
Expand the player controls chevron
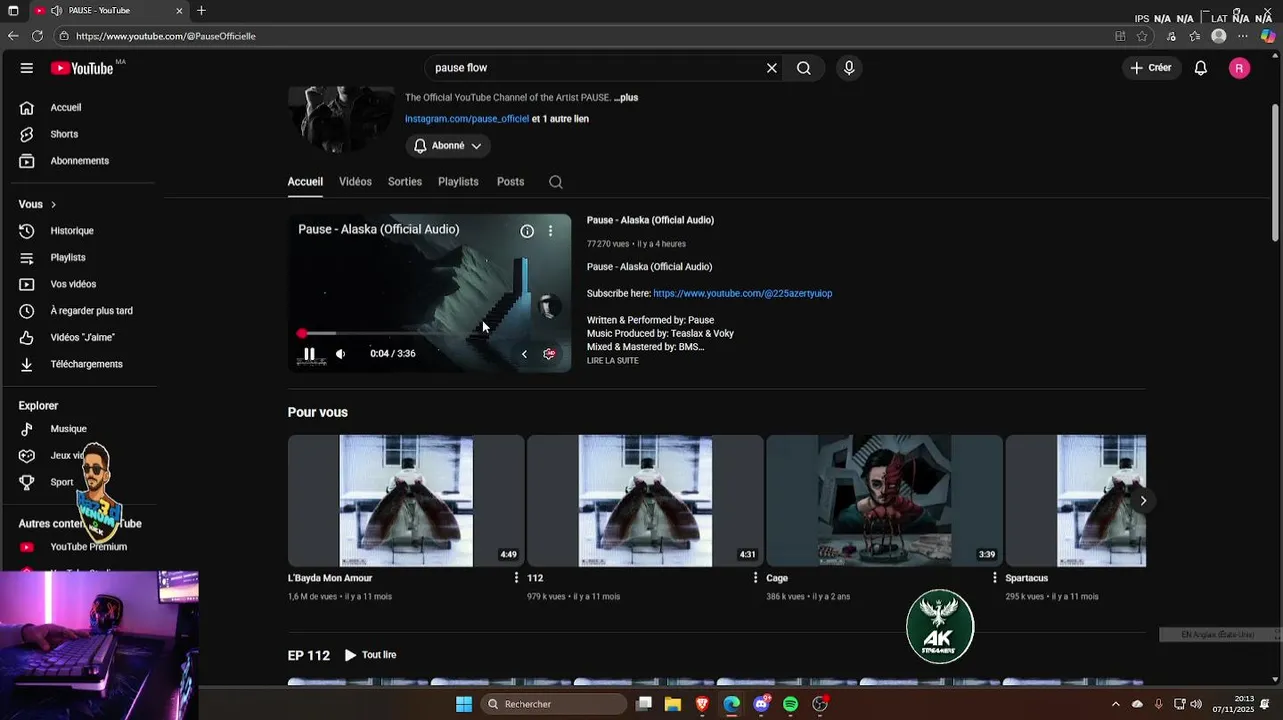pyautogui.click(x=524, y=354)
